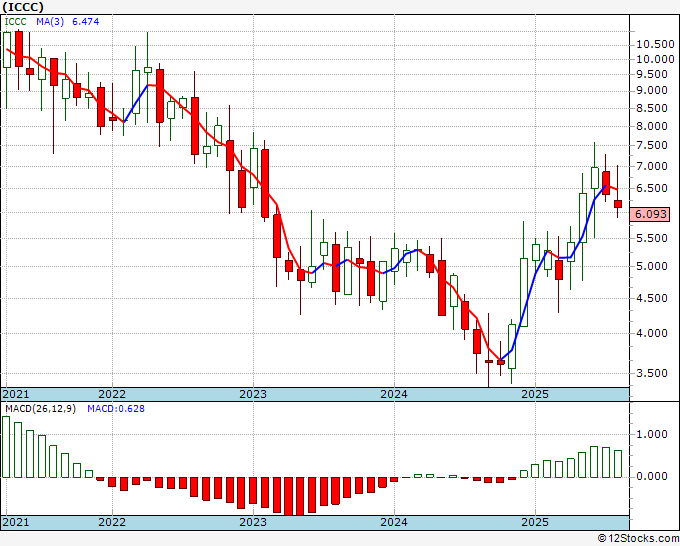Viewport: 680px width, 546px height.
Task: Click the MA(3) indicator label
Action: pos(50,21)
